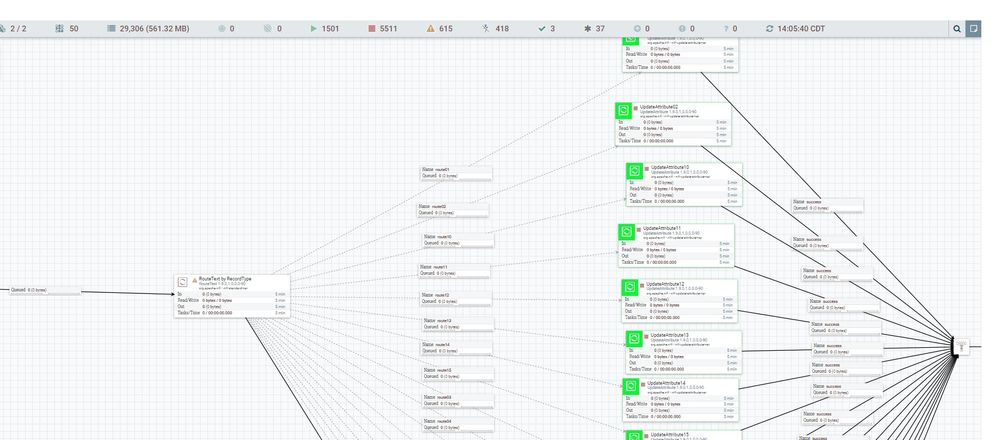The height and width of the screenshot is (440, 998).
Task: Click the stopped red square on UpdateAttribute13
Action: 646,336
